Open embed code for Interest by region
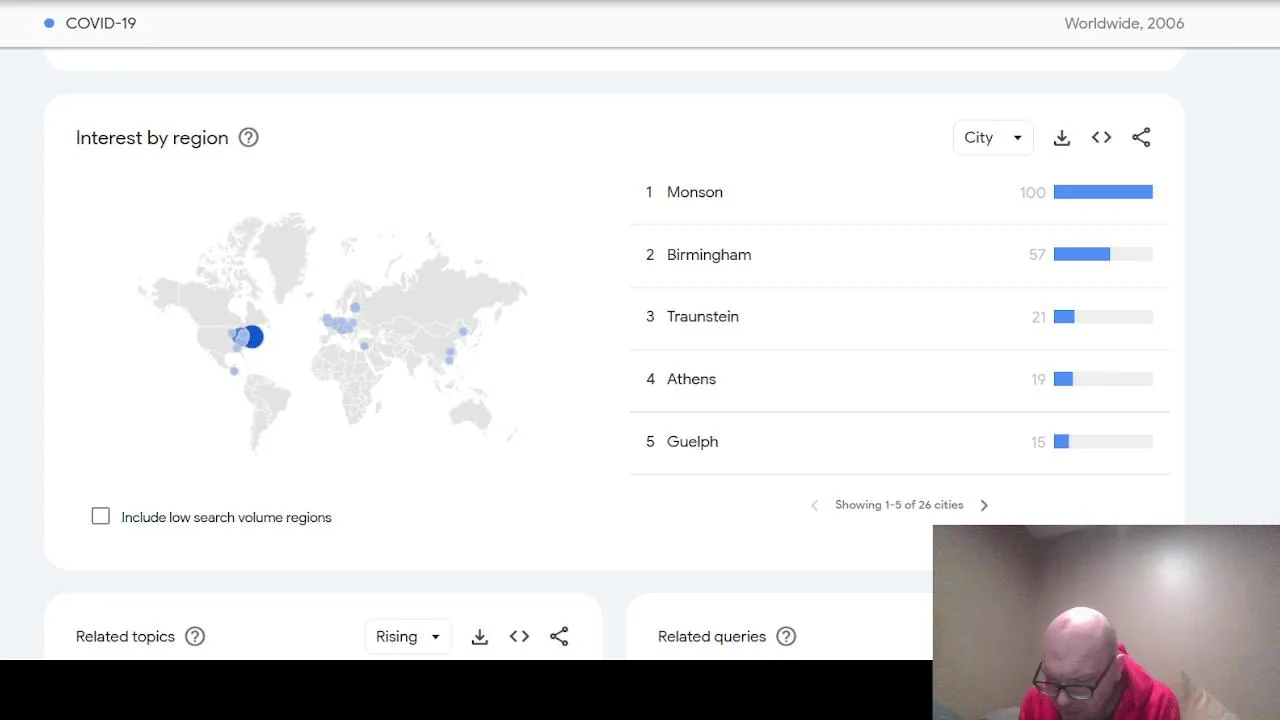 coord(1101,138)
